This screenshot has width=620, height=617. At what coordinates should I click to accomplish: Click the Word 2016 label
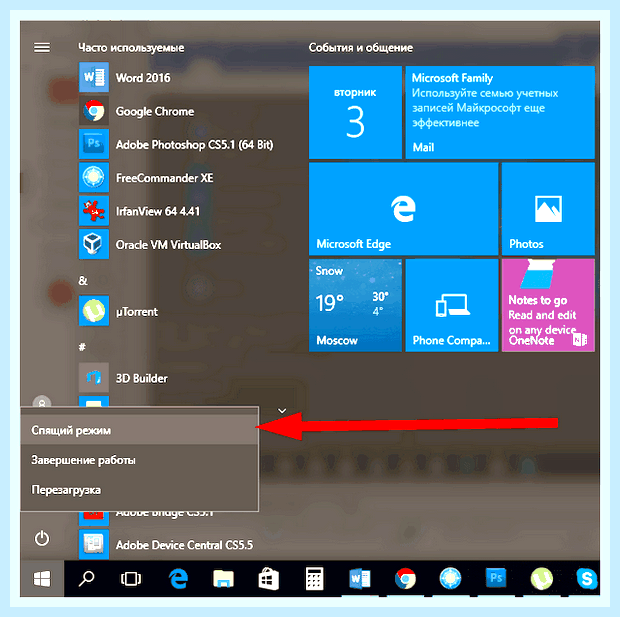143,78
